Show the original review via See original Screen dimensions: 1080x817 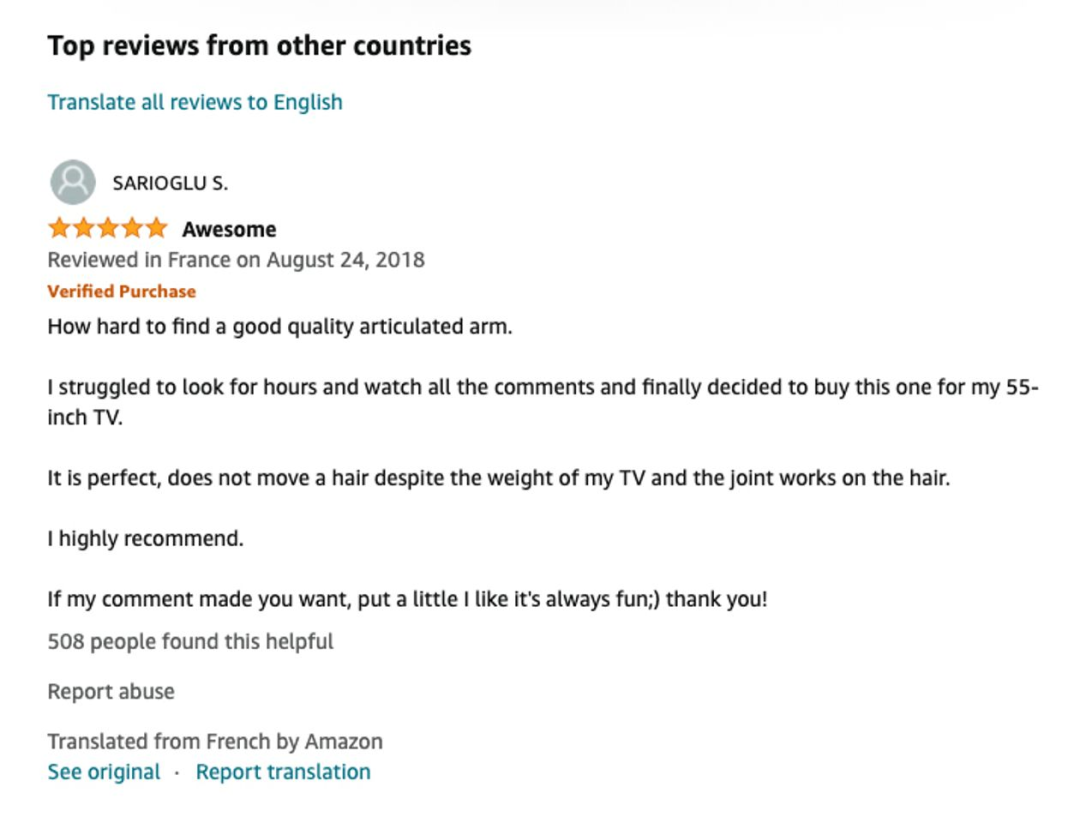pos(104,772)
